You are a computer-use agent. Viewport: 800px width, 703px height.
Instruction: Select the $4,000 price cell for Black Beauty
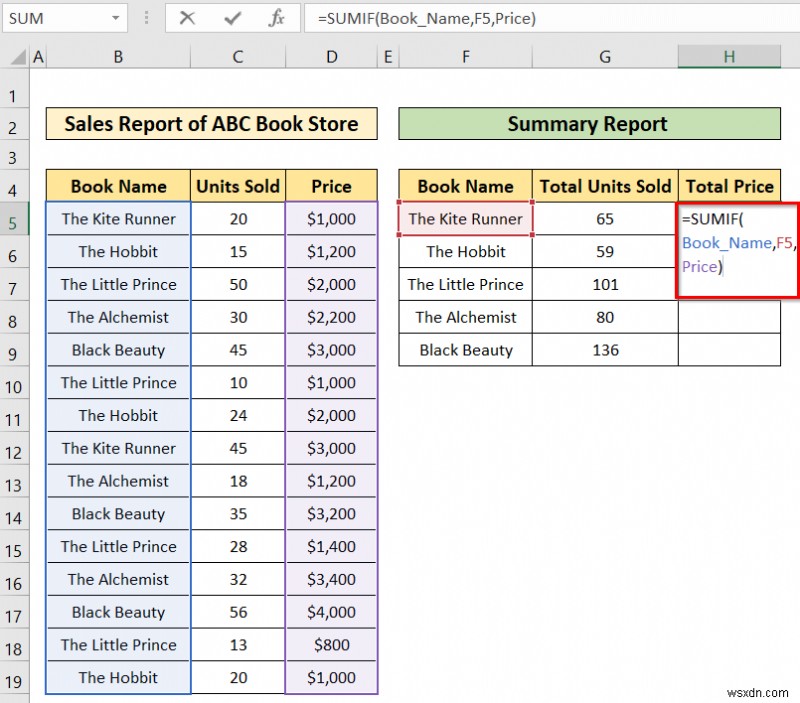click(331, 612)
